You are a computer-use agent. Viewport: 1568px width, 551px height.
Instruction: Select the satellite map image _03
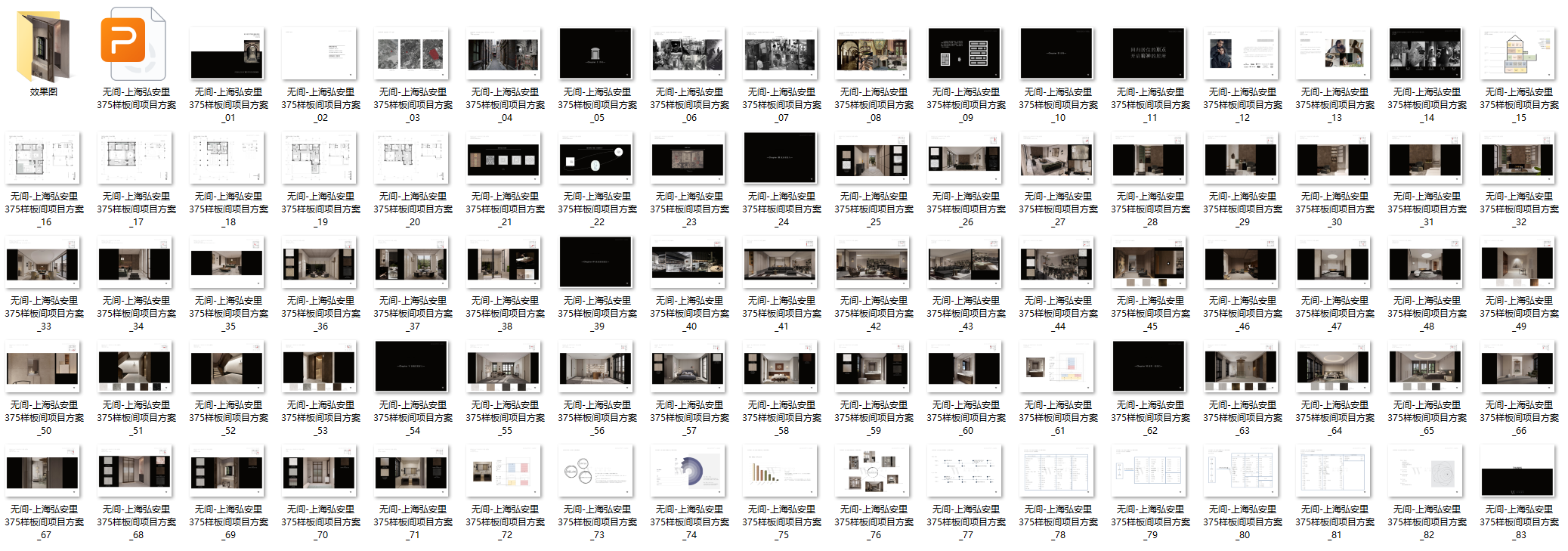click(412, 54)
